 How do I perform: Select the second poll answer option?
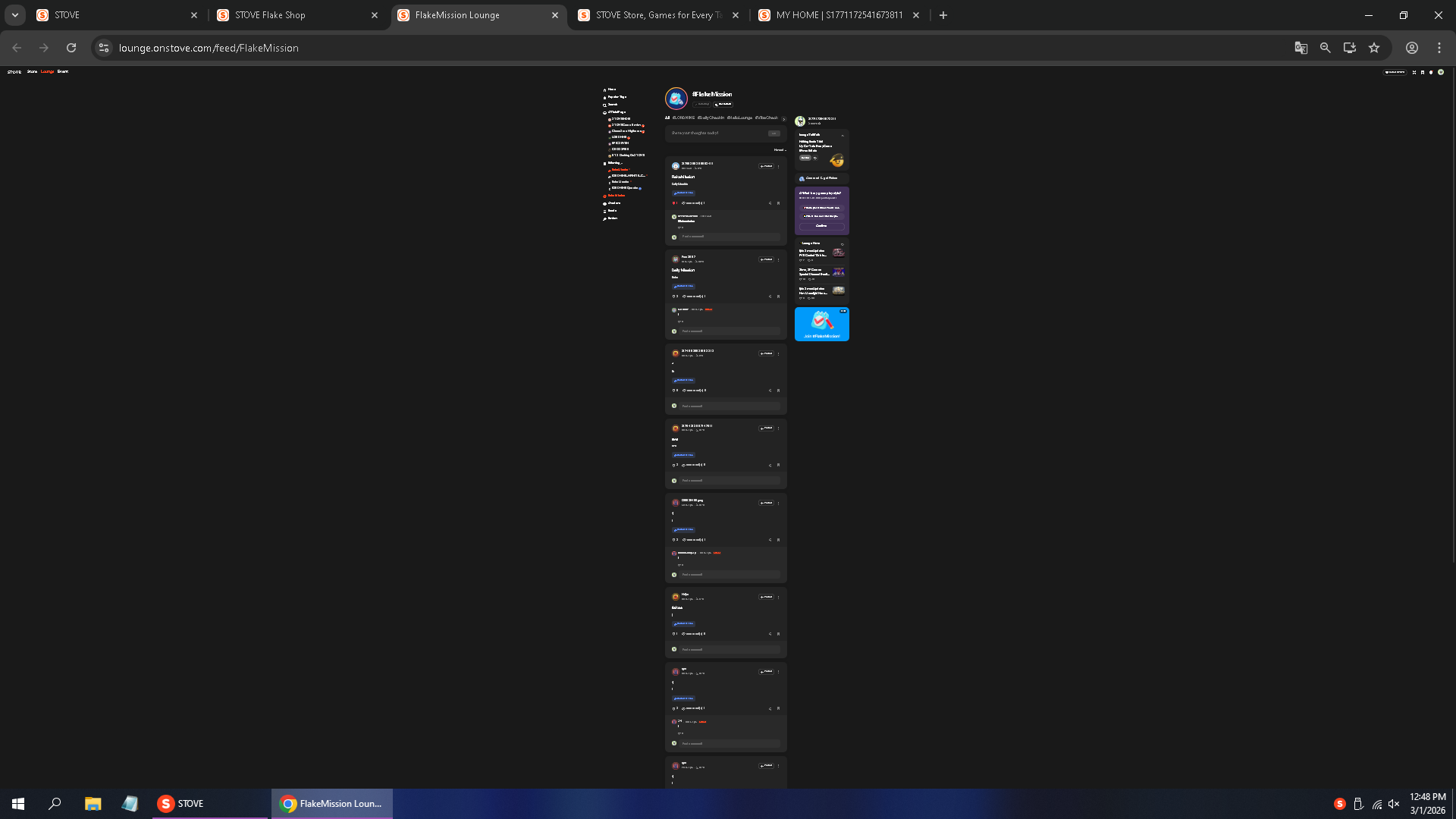(821, 216)
